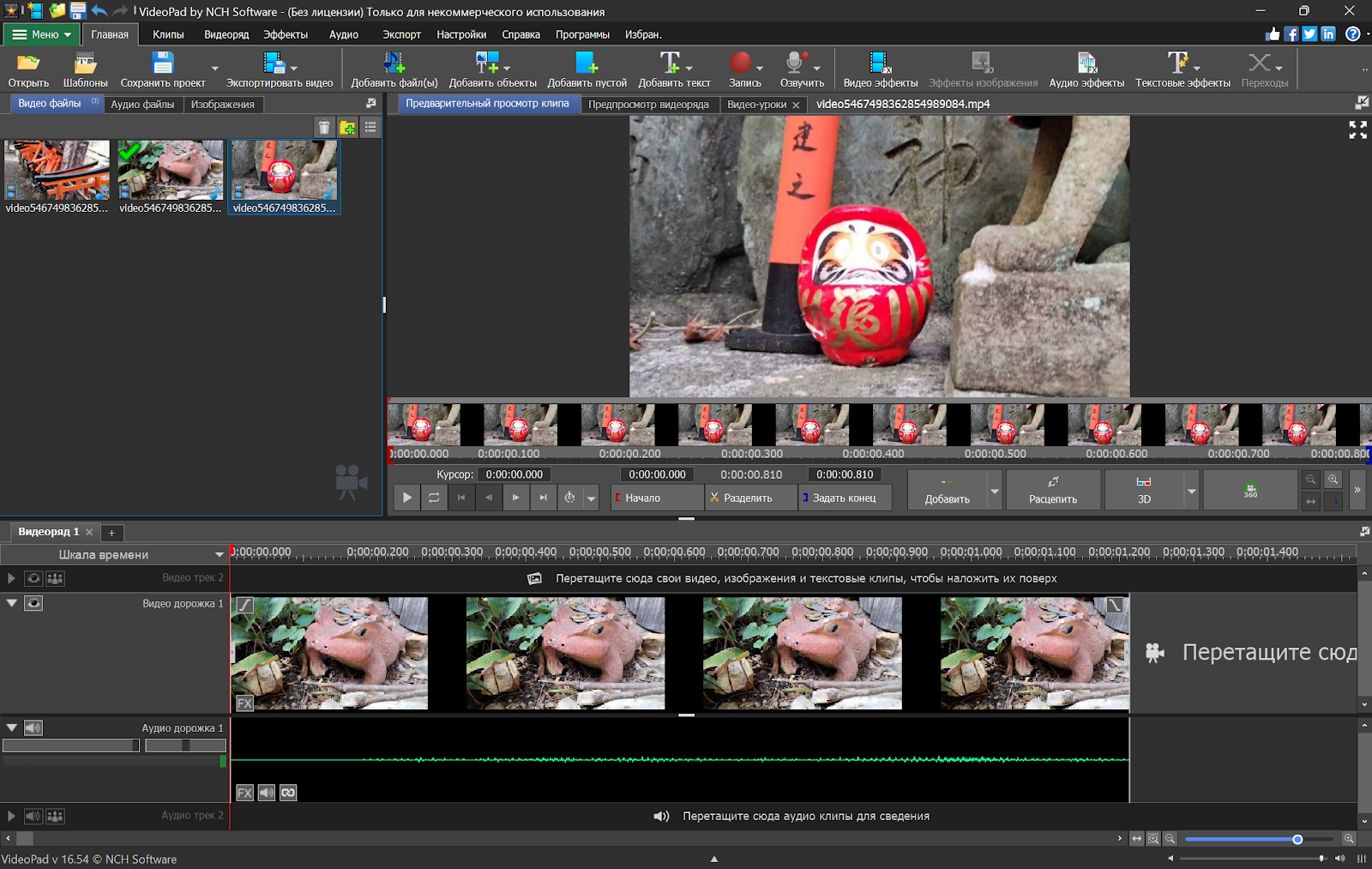Open Сохранить проект dropdown arrow
Image resolution: width=1372 pixels, height=869 pixels.
[214, 69]
